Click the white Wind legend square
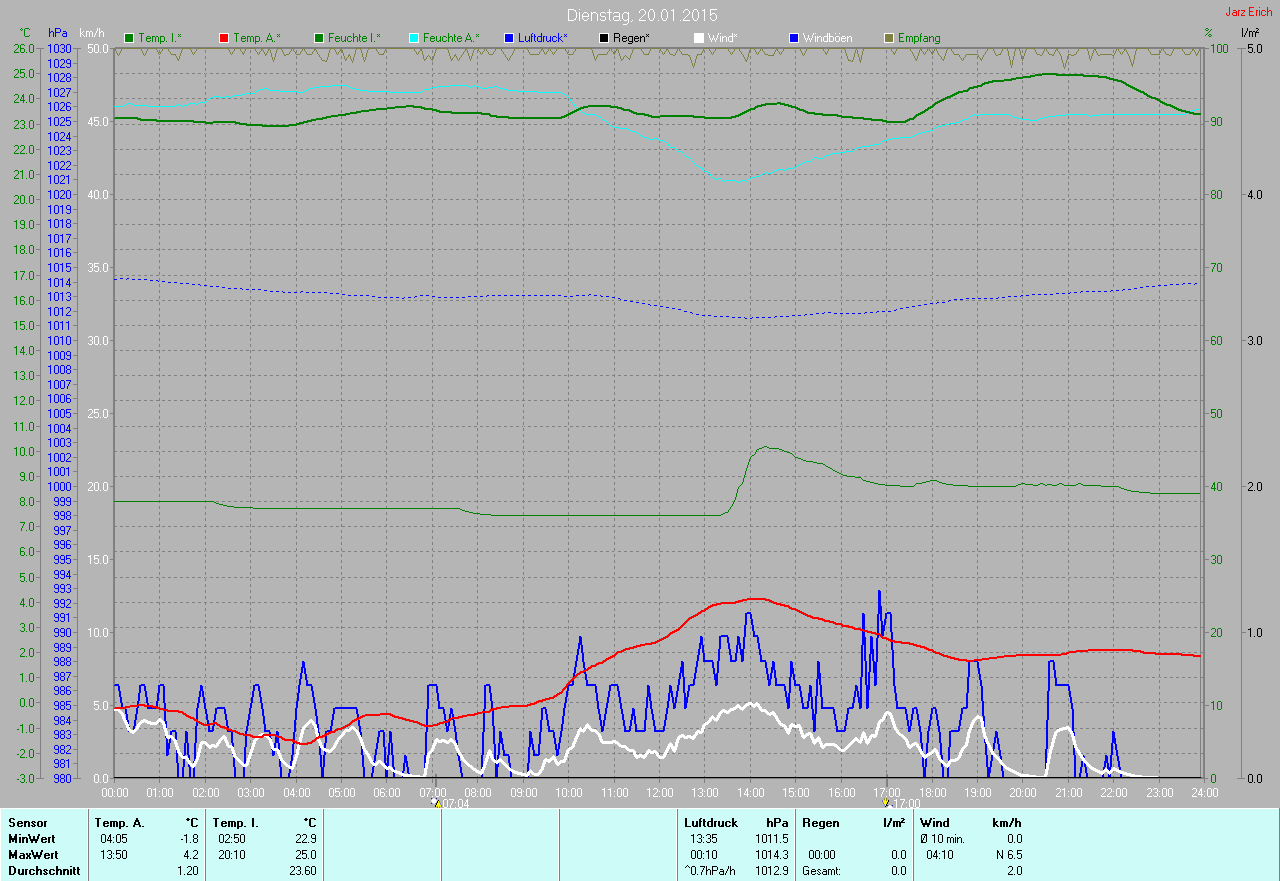 699,38
